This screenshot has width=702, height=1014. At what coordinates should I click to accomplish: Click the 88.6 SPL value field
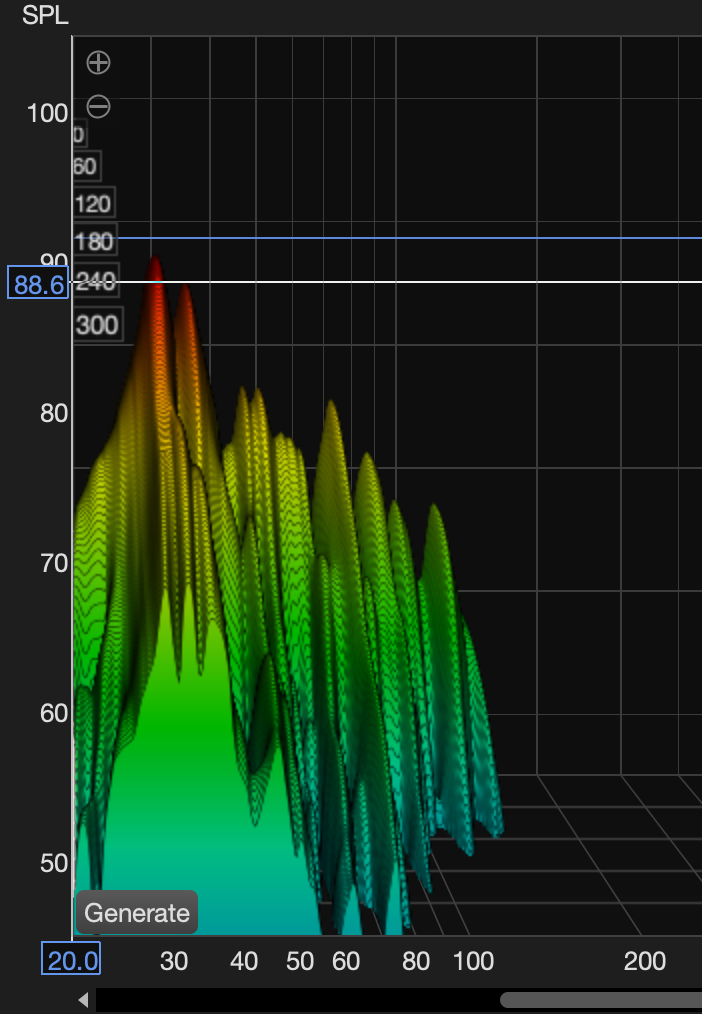(38, 285)
